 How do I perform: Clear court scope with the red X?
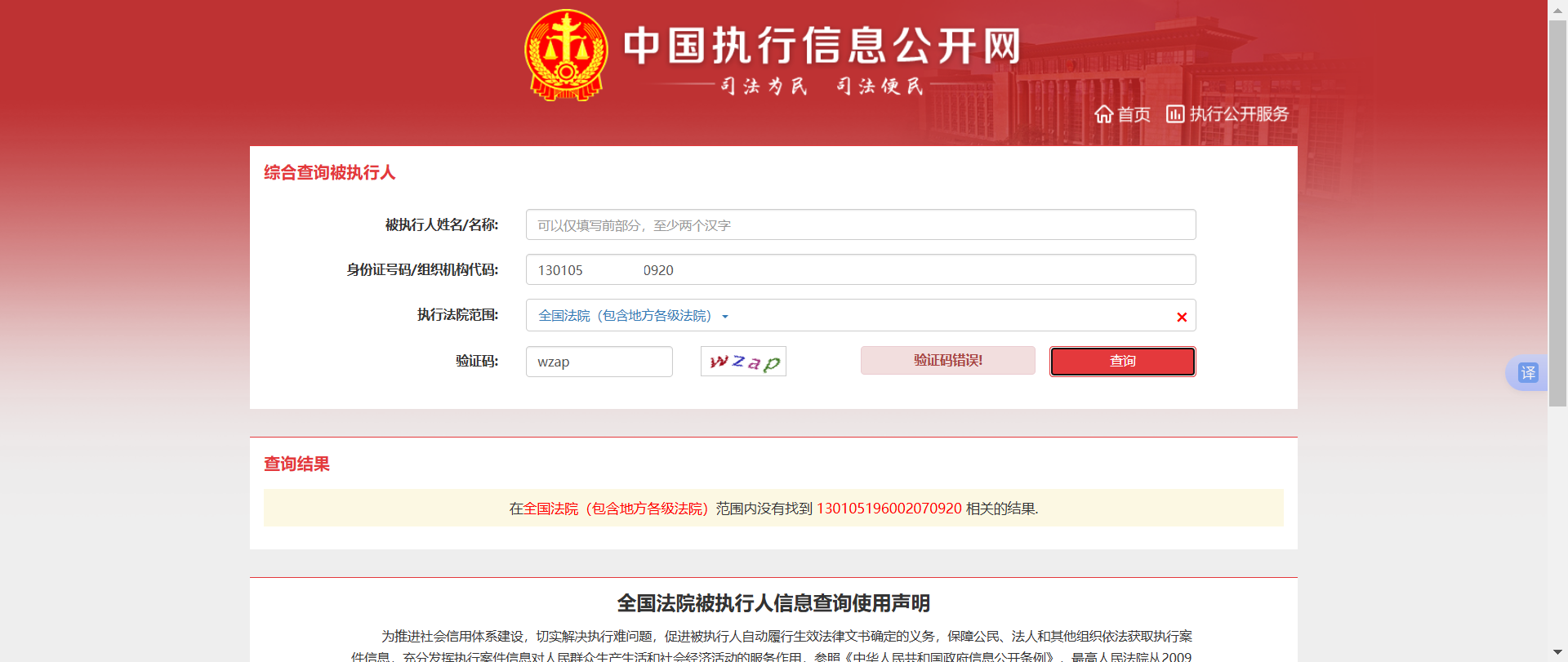click(1181, 318)
